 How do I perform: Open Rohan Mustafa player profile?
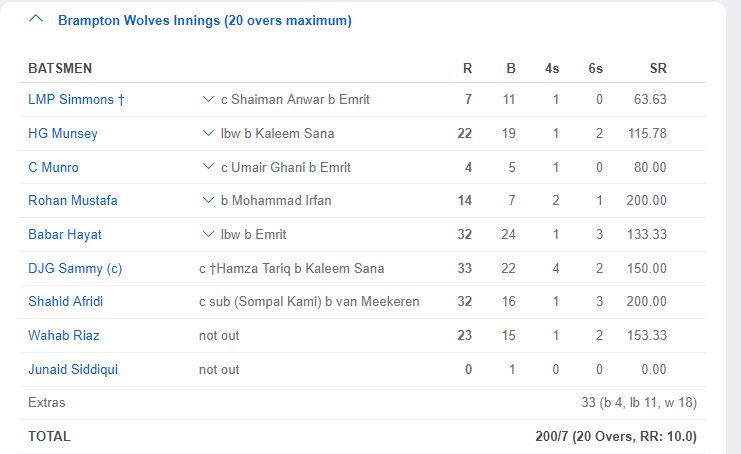[73, 200]
